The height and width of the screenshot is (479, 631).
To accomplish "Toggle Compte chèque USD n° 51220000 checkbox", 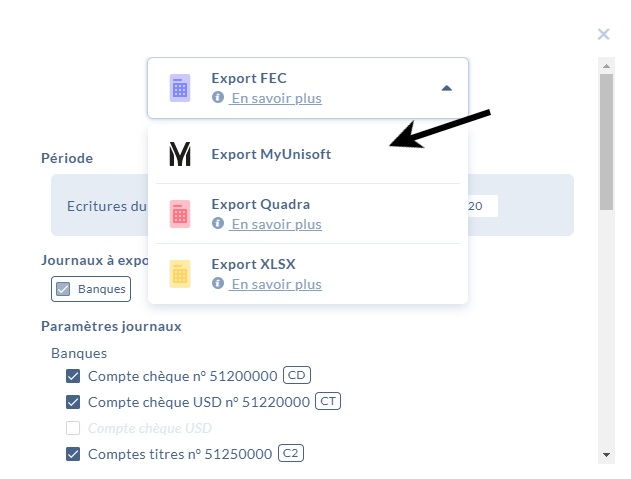I will 73,402.
